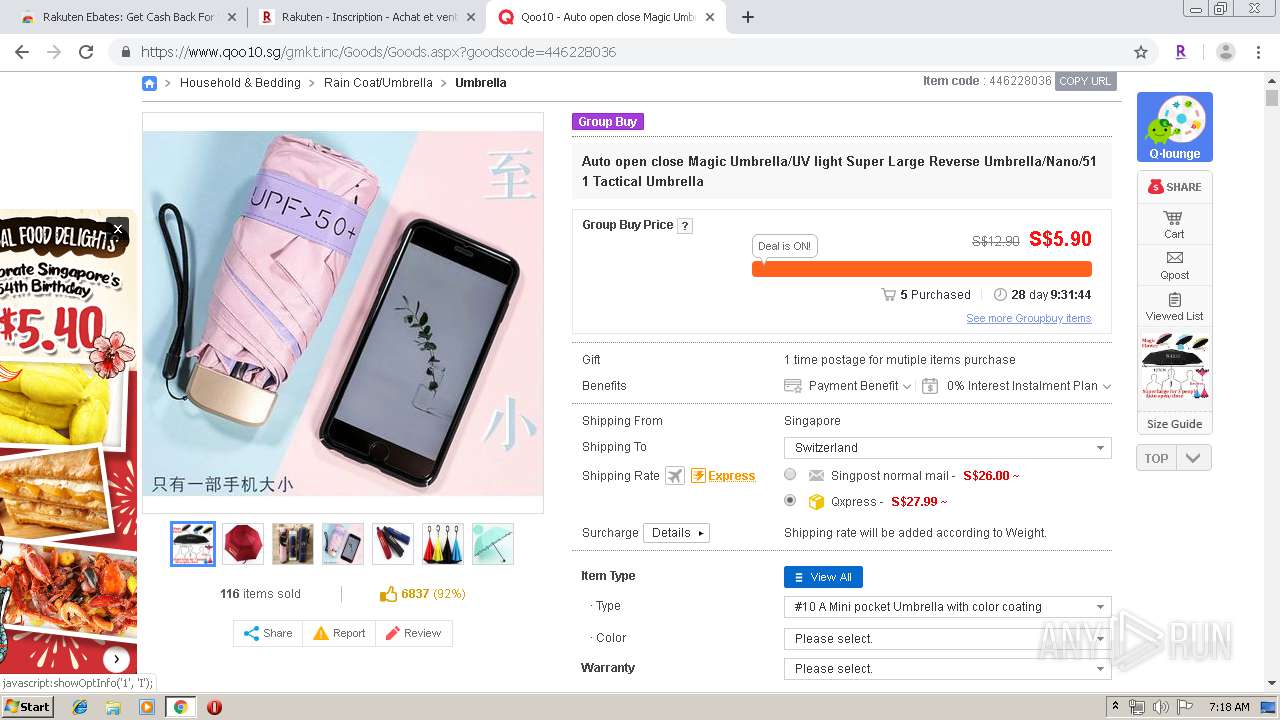
Task: Open Qpost mail icon
Action: coord(1174,265)
